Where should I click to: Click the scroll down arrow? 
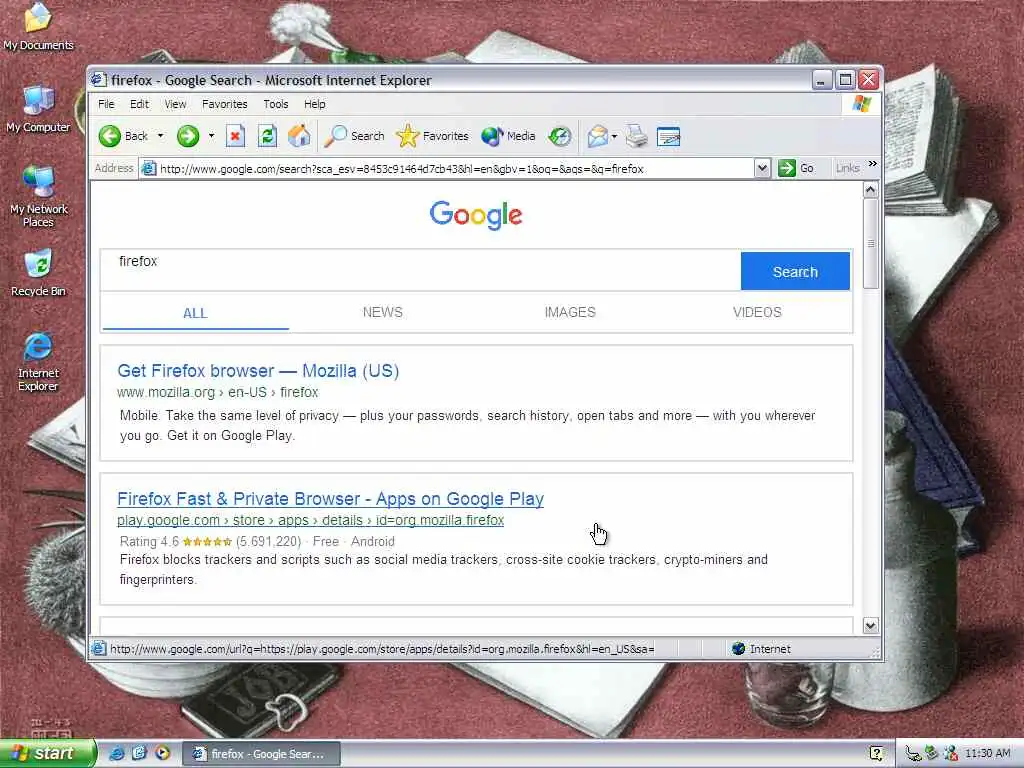870,625
